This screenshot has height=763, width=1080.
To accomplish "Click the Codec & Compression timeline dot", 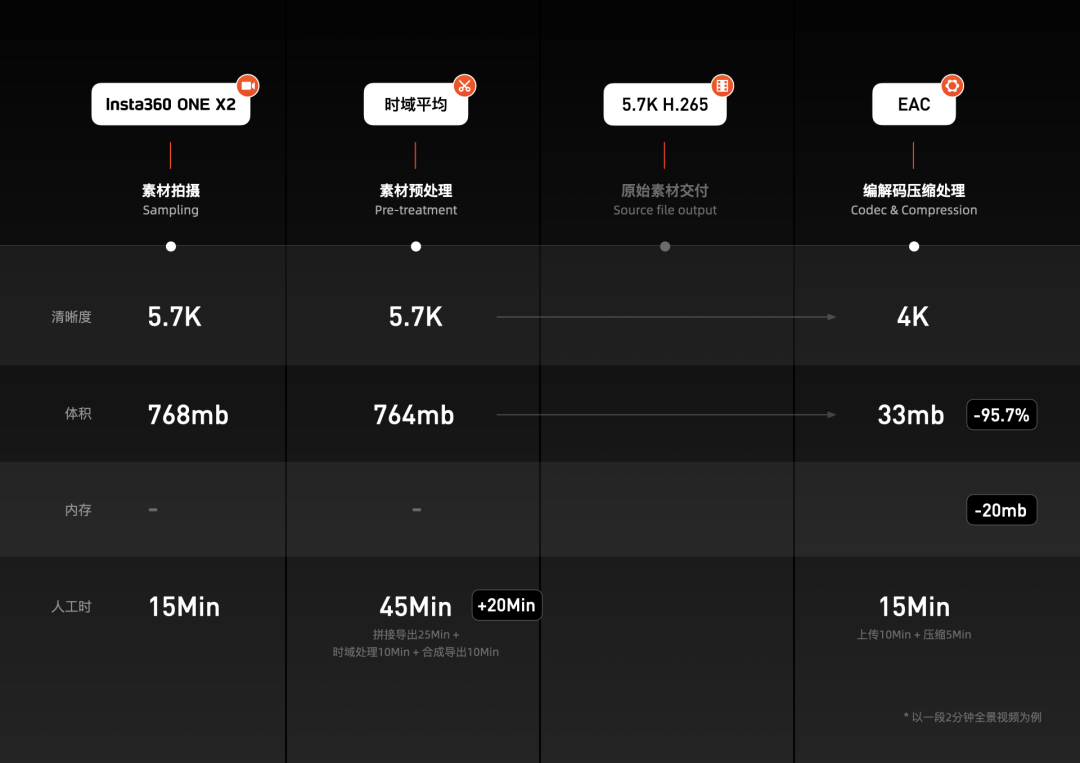I will (914, 247).
